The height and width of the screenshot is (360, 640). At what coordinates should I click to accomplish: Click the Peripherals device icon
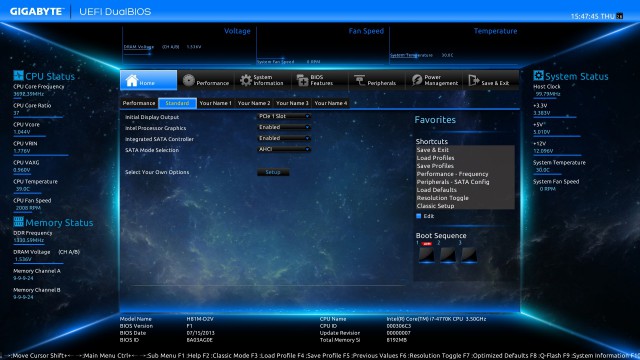click(359, 80)
